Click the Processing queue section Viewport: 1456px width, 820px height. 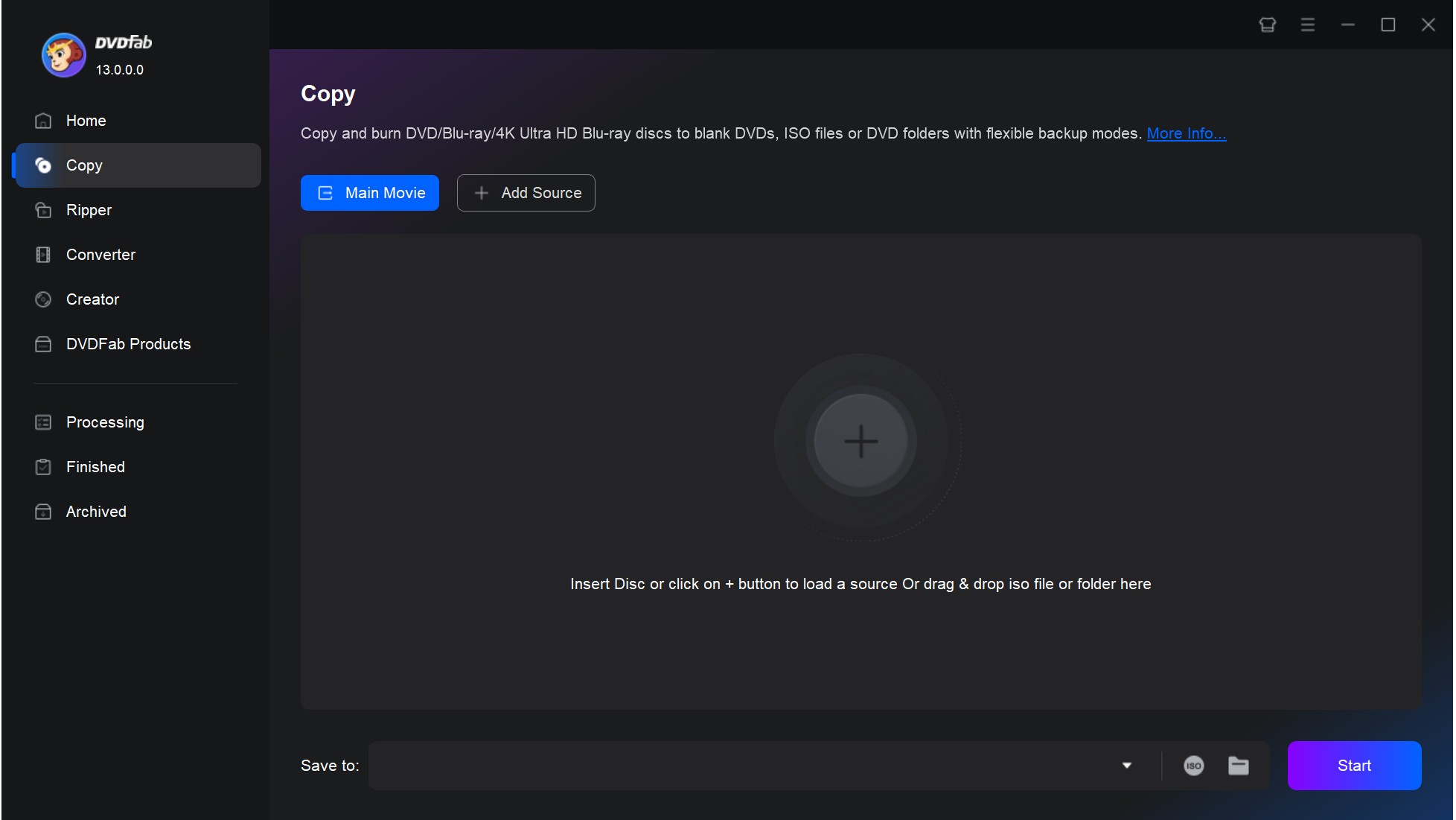(x=105, y=421)
